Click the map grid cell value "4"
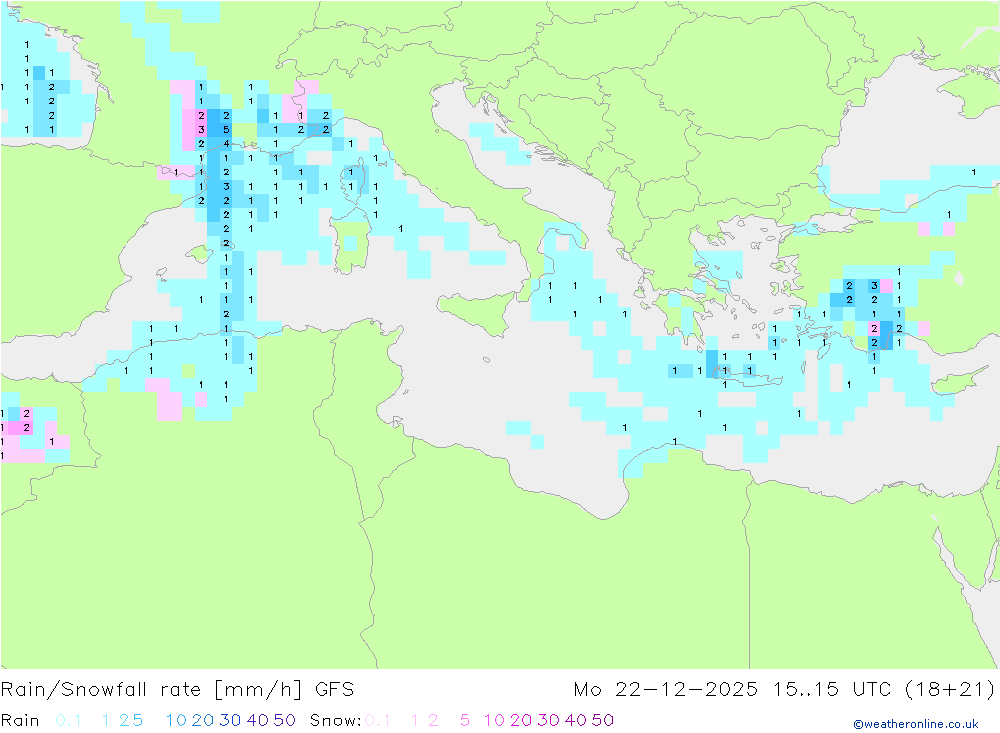The height and width of the screenshot is (733, 1000). click(x=226, y=144)
